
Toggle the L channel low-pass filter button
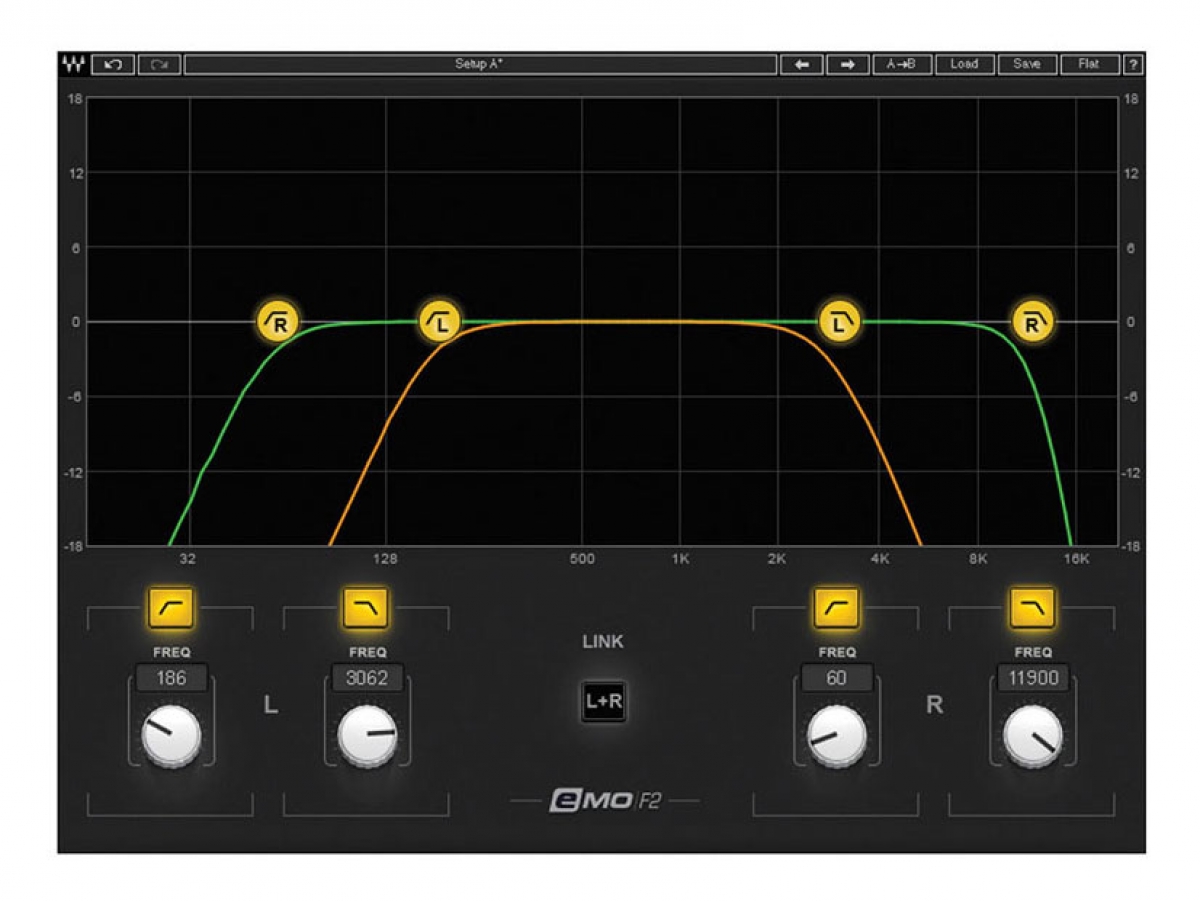[366, 607]
